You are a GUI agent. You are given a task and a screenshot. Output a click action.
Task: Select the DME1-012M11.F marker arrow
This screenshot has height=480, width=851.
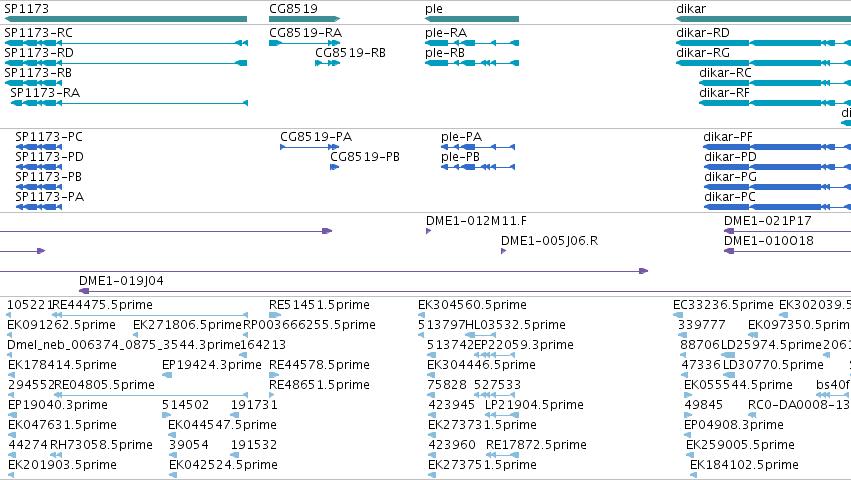pos(429,231)
